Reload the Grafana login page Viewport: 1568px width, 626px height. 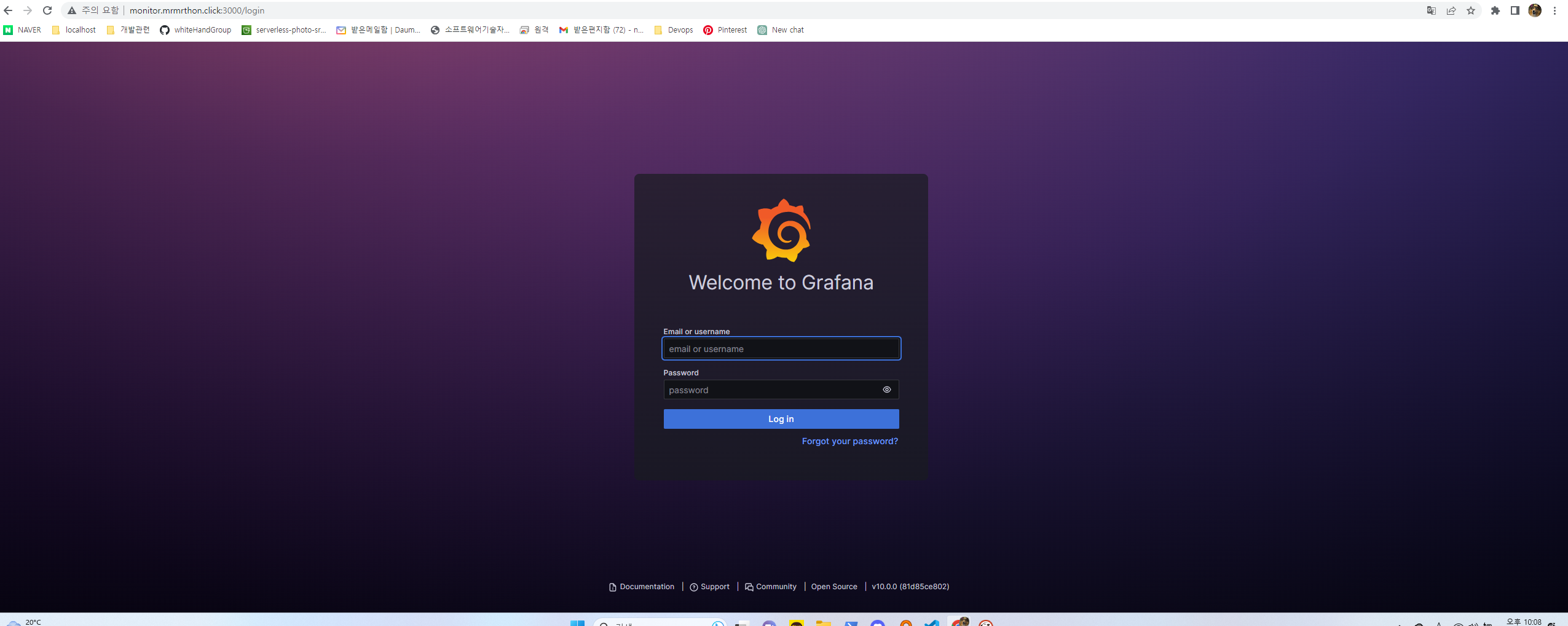tap(47, 10)
